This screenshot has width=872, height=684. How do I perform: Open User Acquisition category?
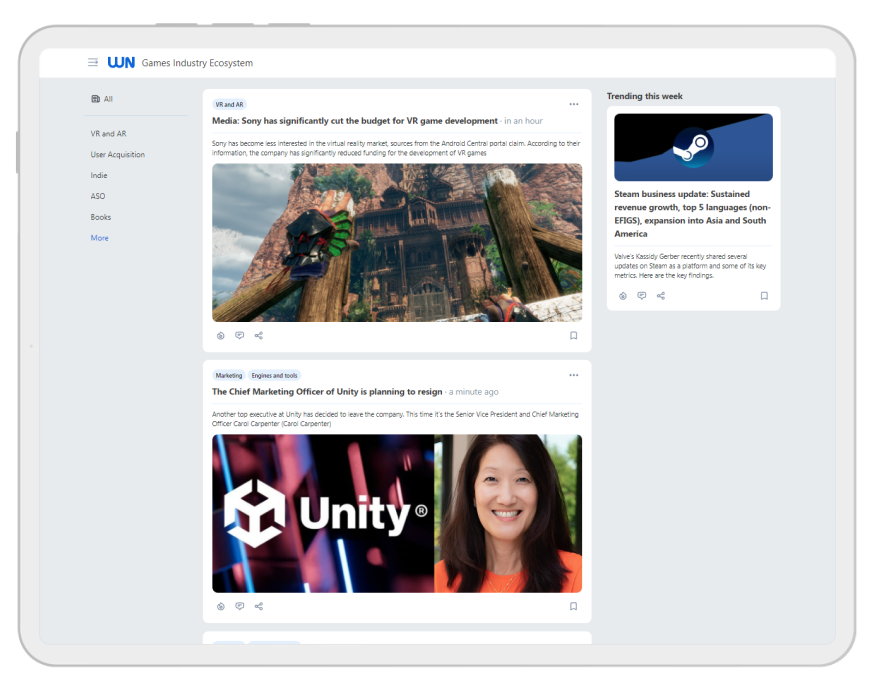(x=117, y=155)
